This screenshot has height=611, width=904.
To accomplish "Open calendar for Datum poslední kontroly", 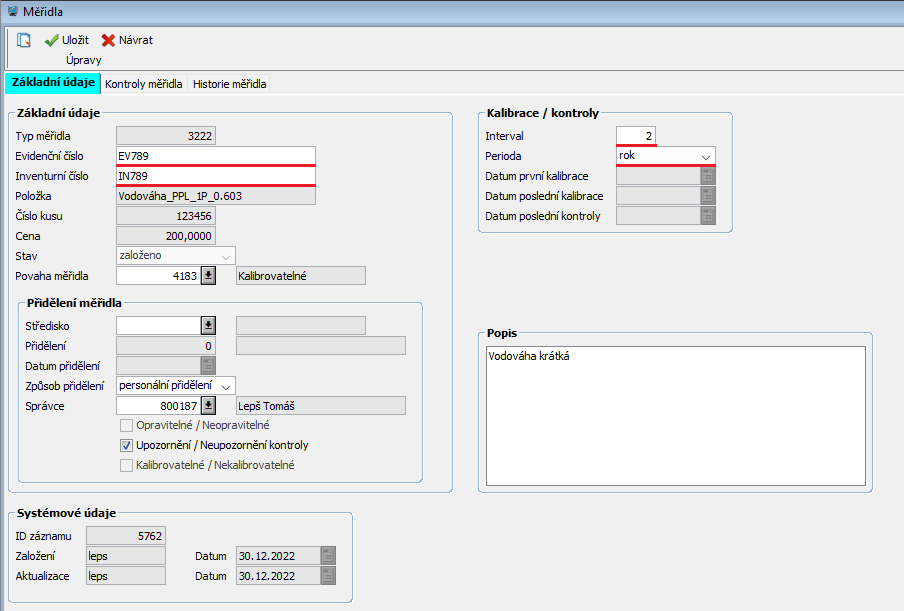I will (708, 216).
